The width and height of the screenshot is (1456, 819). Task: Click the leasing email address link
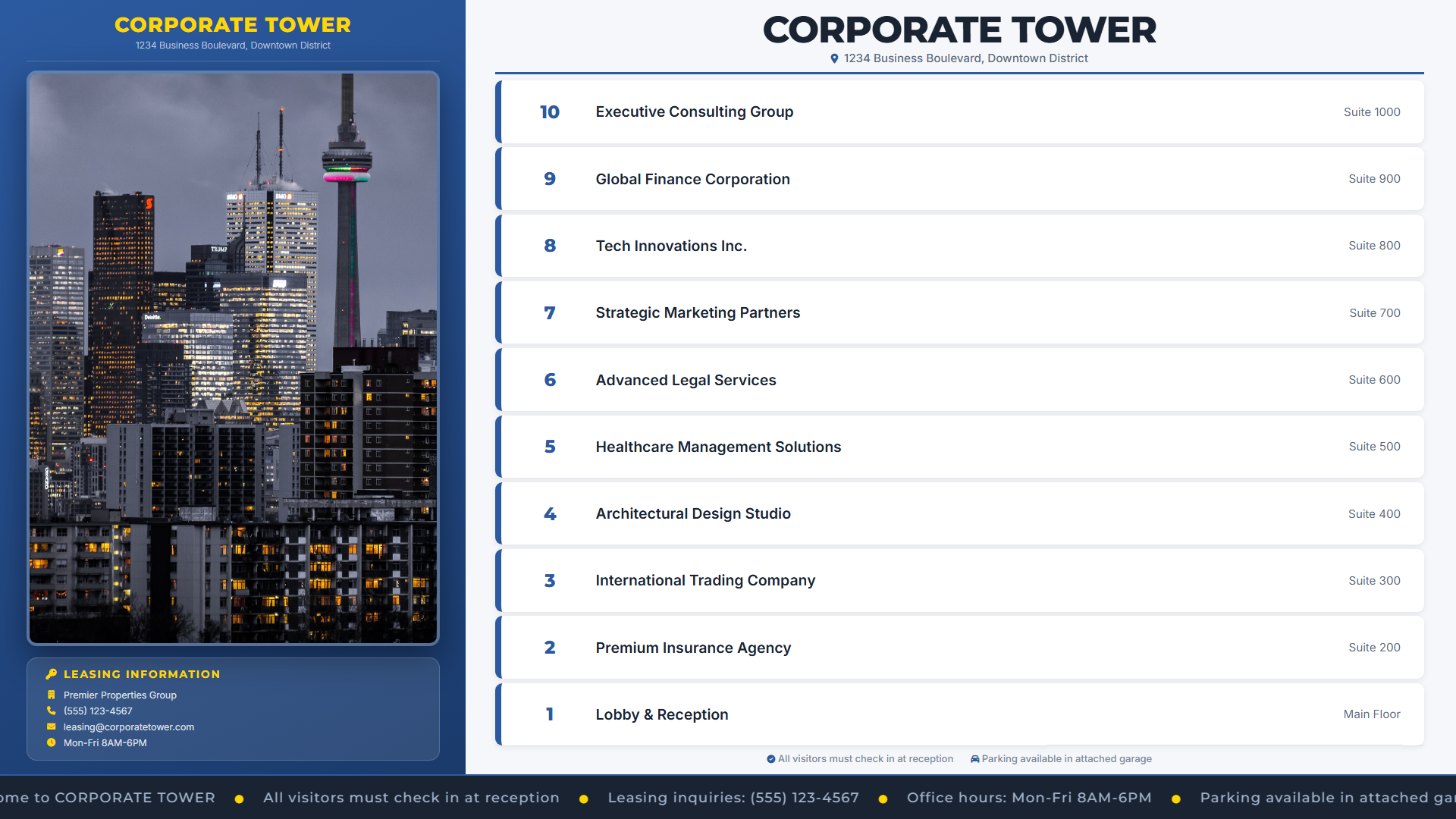click(128, 726)
